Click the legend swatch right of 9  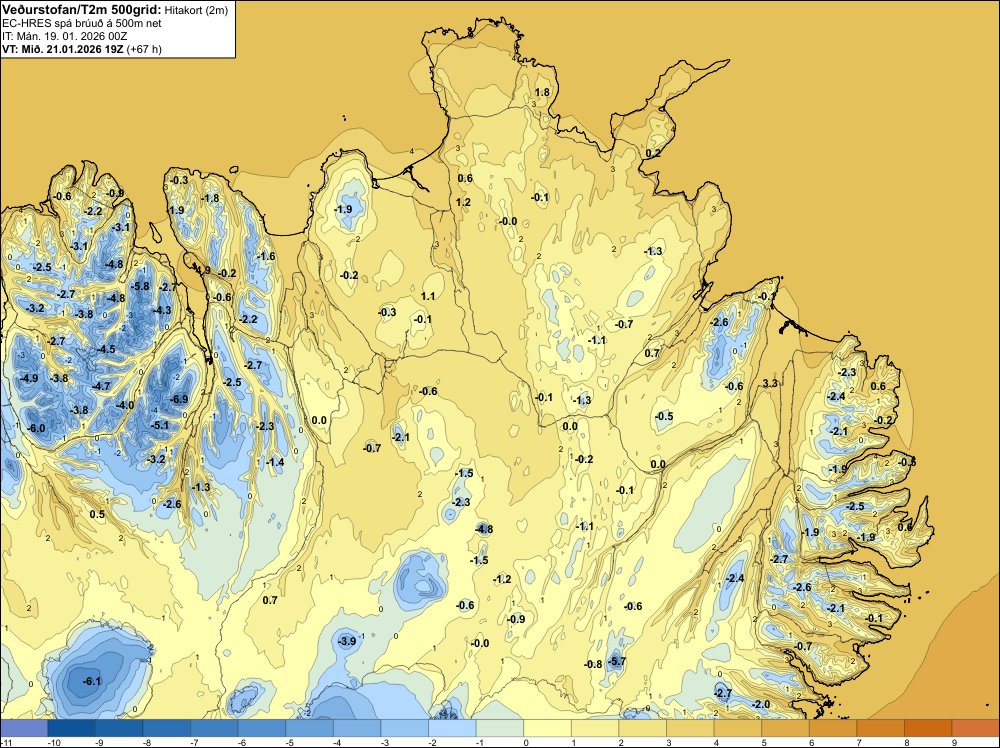[975, 728]
